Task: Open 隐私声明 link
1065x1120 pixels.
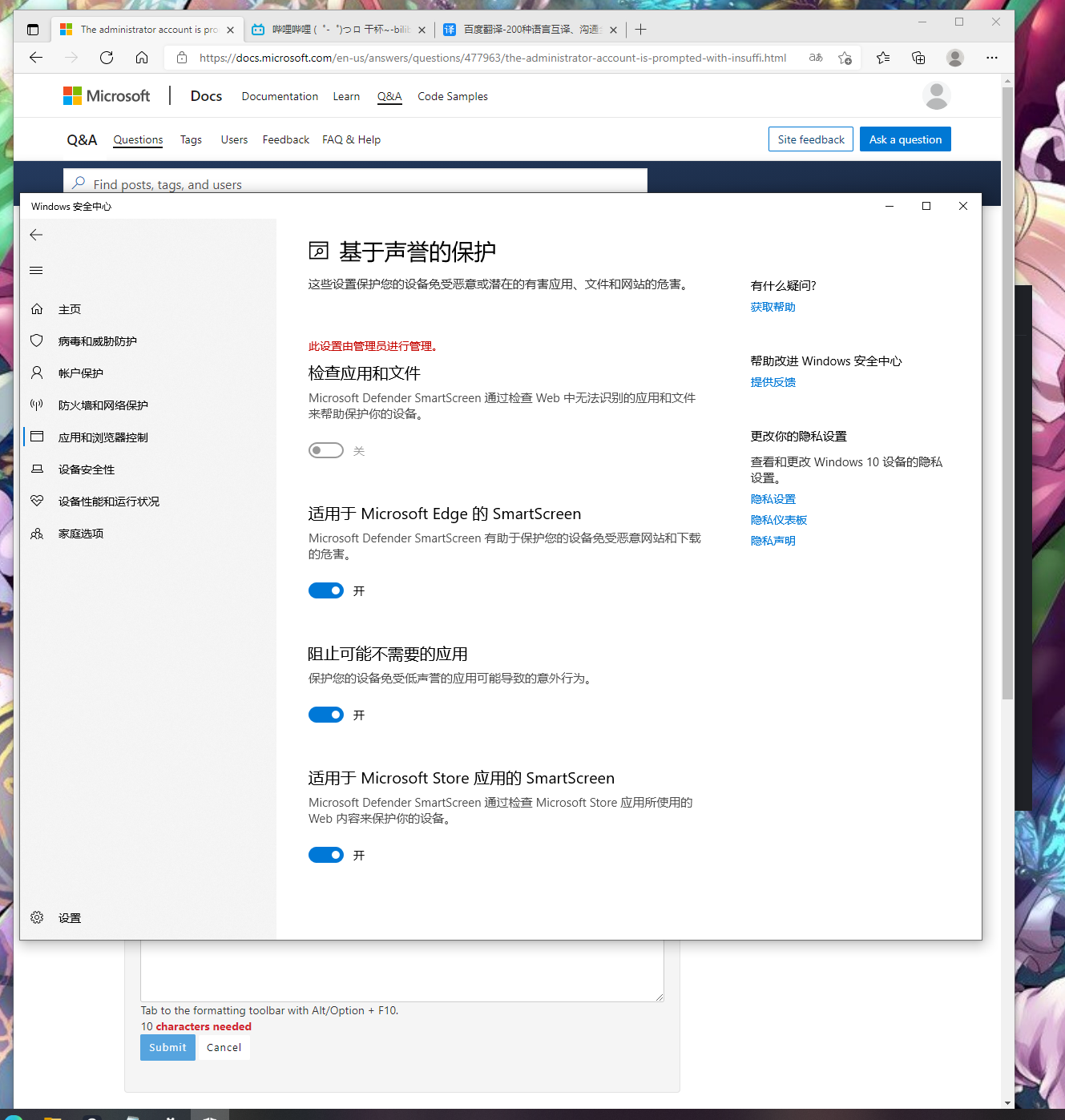Action: pos(773,541)
